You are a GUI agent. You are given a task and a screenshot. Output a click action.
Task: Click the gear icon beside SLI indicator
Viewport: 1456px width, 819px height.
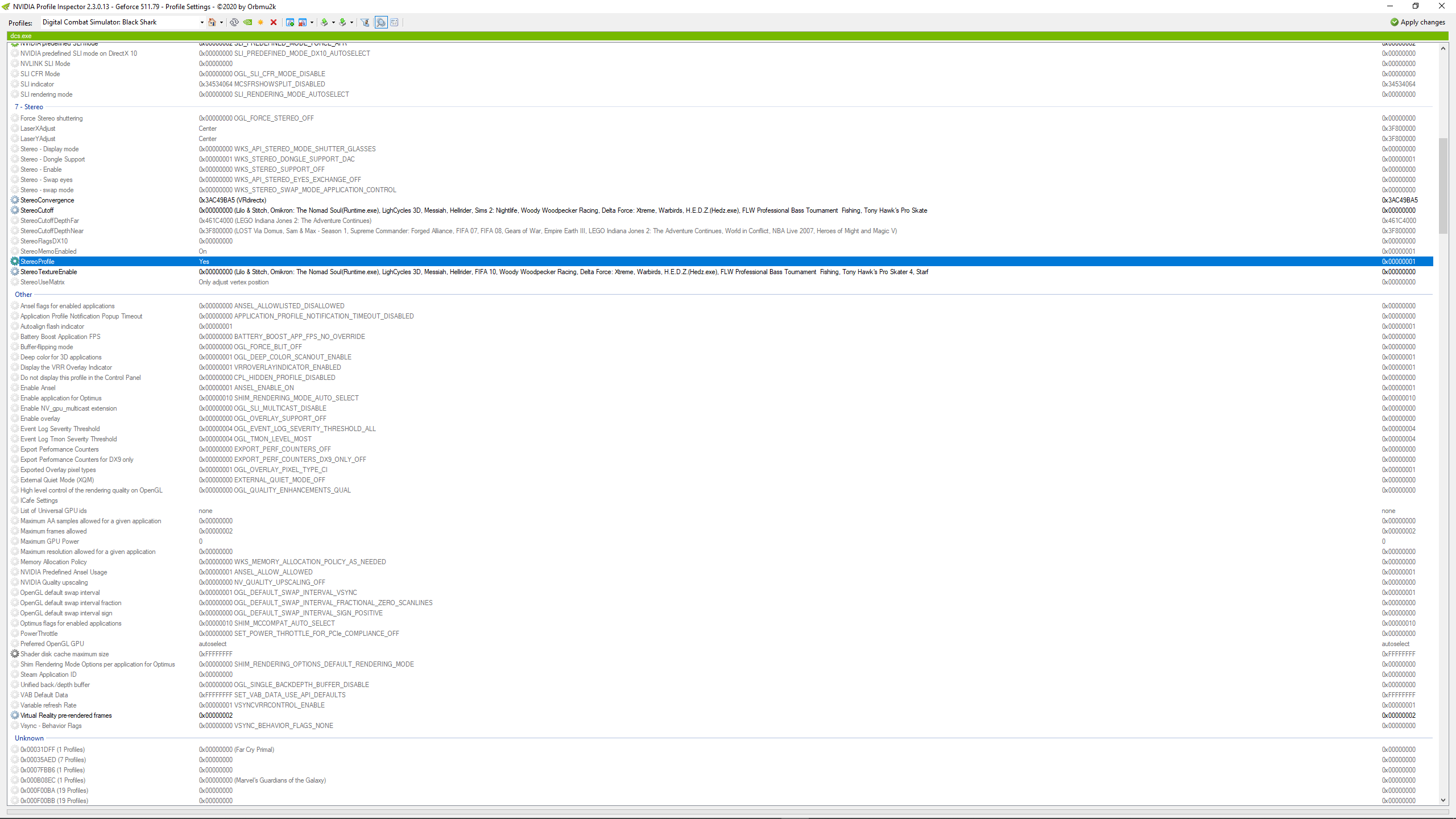coord(15,84)
